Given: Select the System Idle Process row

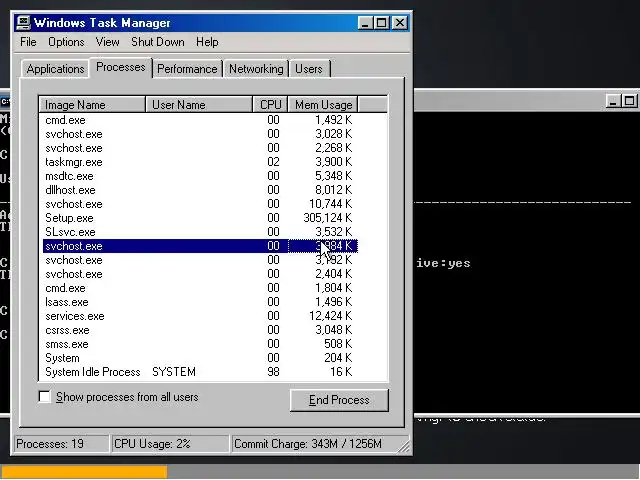Looking at the screenshot, I should point(200,372).
